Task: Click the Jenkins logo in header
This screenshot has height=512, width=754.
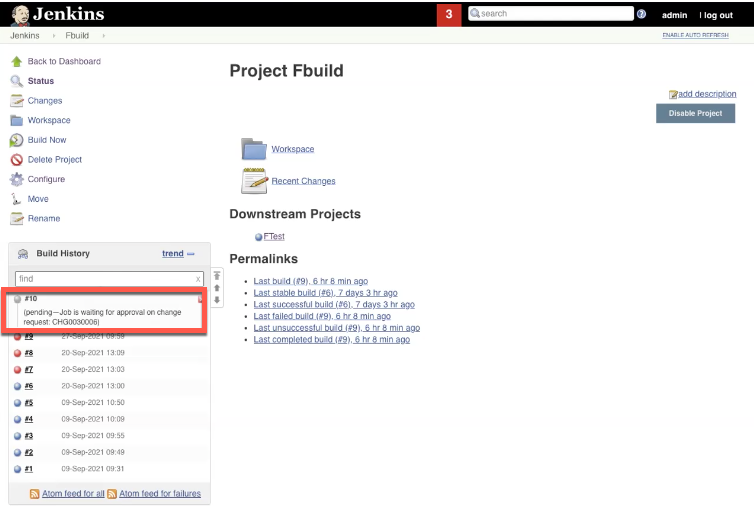Action: pos(58,14)
